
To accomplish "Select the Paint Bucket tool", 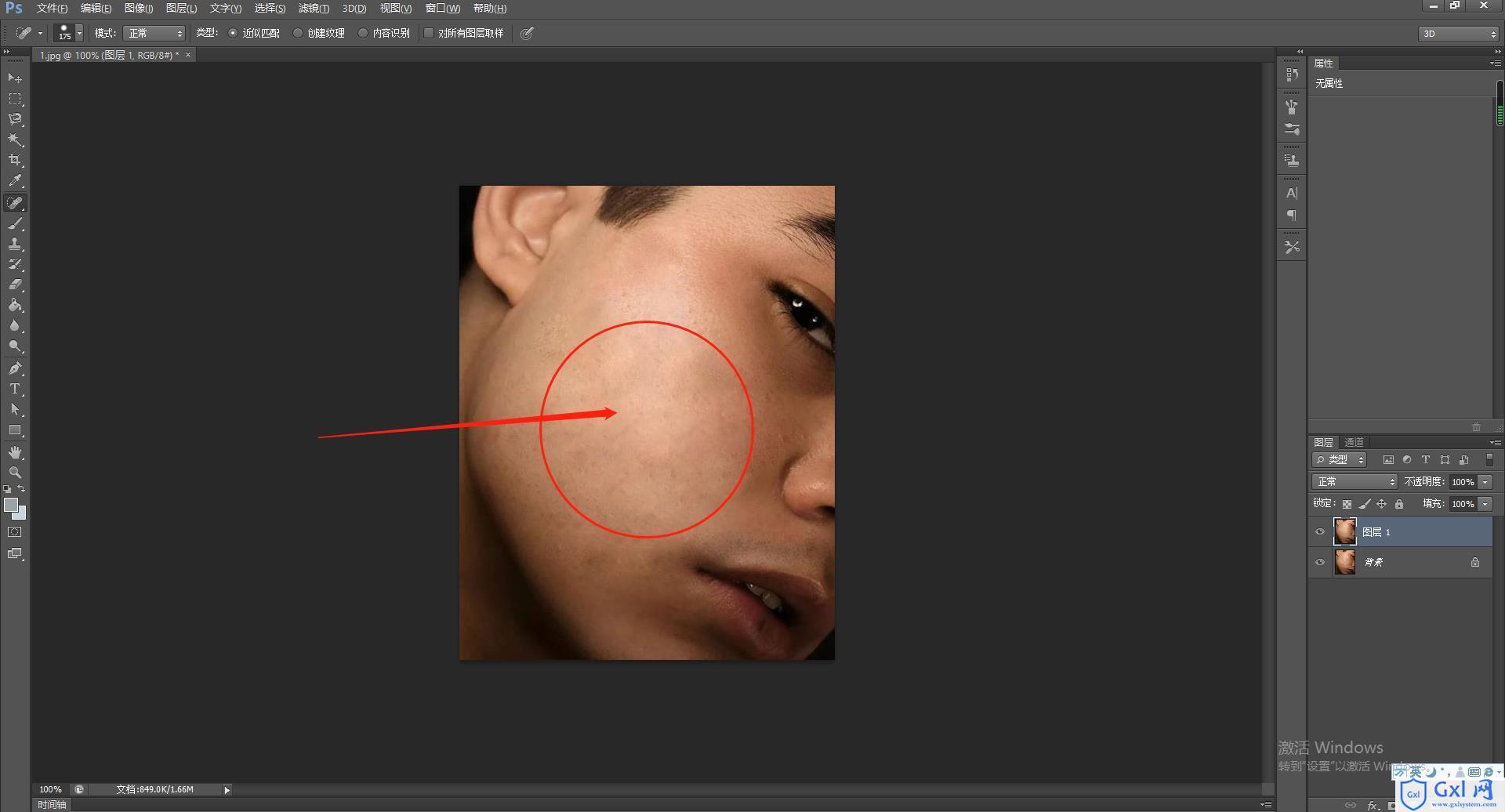I will (15, 305).
